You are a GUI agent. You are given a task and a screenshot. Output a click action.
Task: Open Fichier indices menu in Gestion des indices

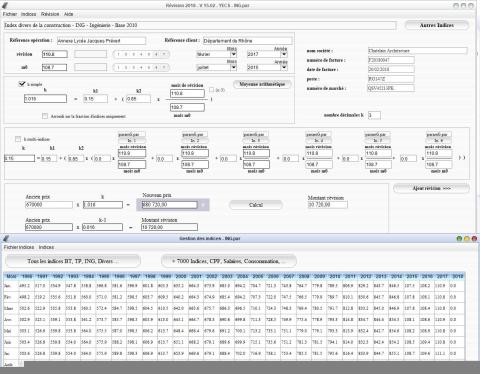(19, 247)
